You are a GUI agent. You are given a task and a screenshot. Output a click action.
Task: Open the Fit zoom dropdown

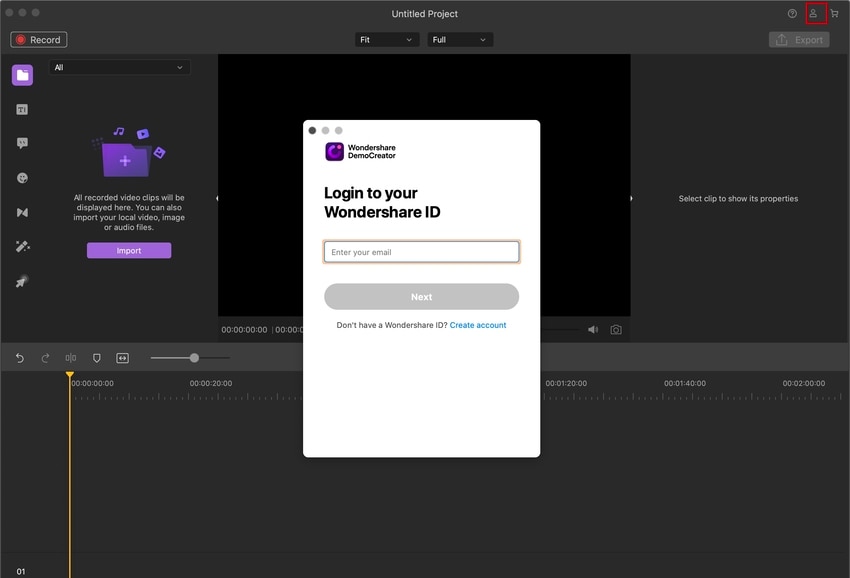point(387,40)
